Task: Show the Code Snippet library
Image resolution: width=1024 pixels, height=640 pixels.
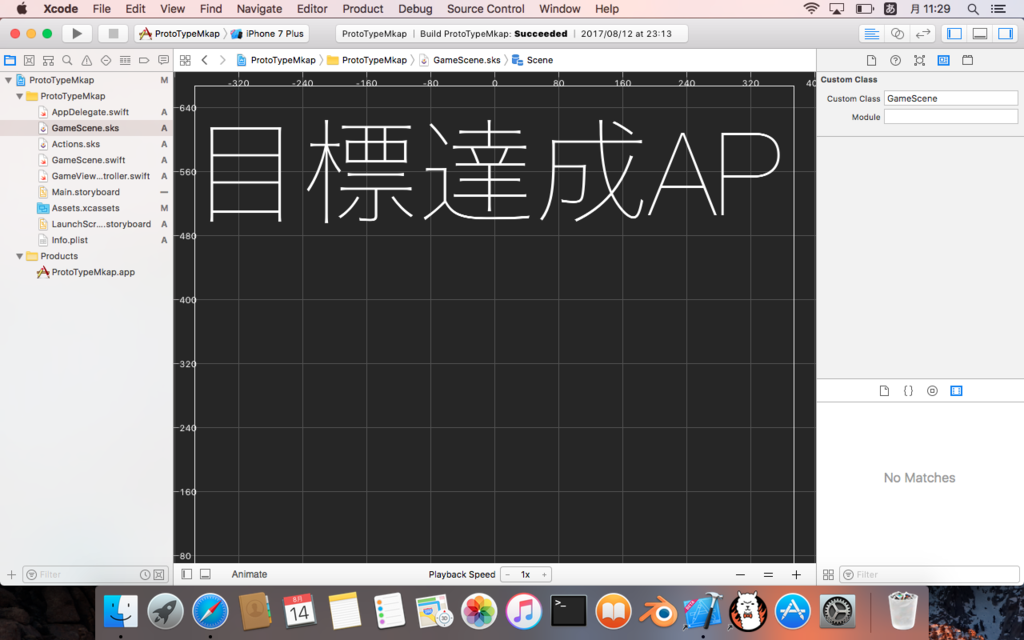Action: (908, 391)
